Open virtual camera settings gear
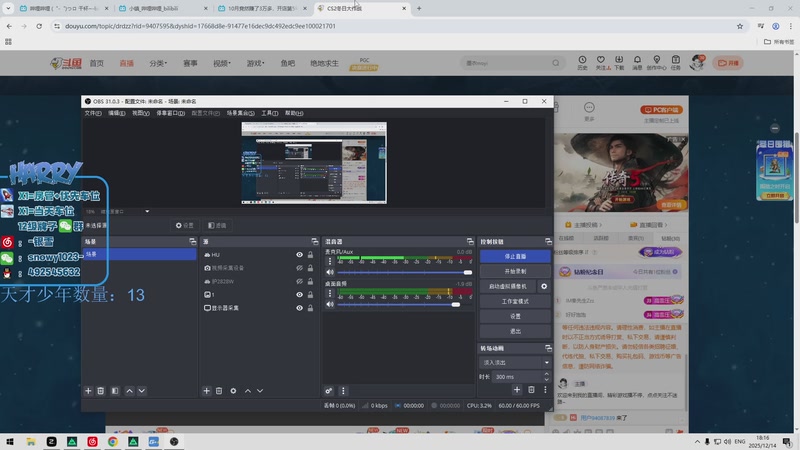Screen dimensions: 800x450 [544, 286]
